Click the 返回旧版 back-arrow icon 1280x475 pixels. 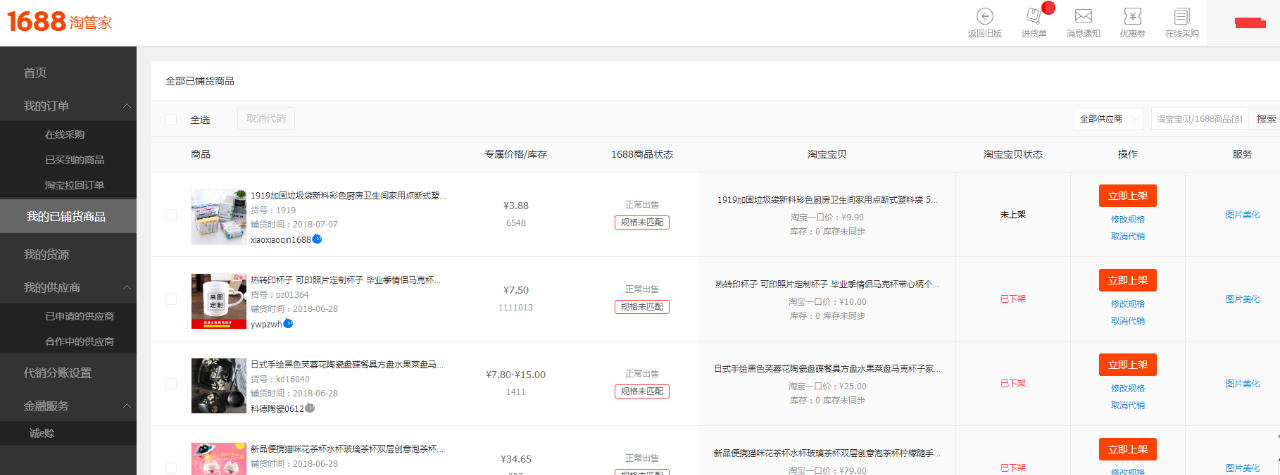(984, 16)
